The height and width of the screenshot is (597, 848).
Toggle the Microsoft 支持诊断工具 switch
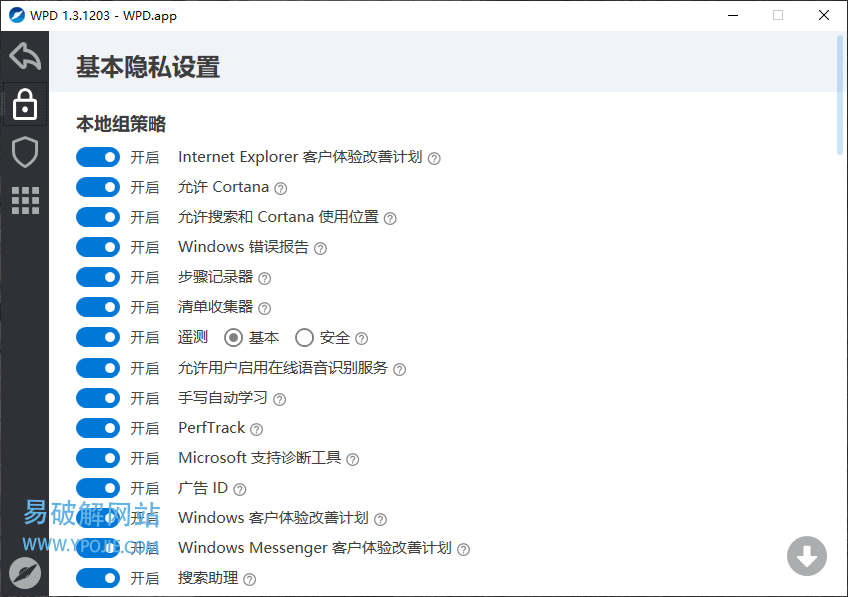(98, 458)
